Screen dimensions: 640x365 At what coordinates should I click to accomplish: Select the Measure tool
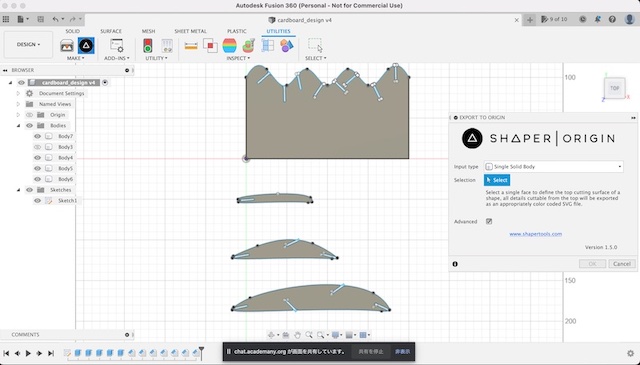pyautogui.click(x=191, y=46)
